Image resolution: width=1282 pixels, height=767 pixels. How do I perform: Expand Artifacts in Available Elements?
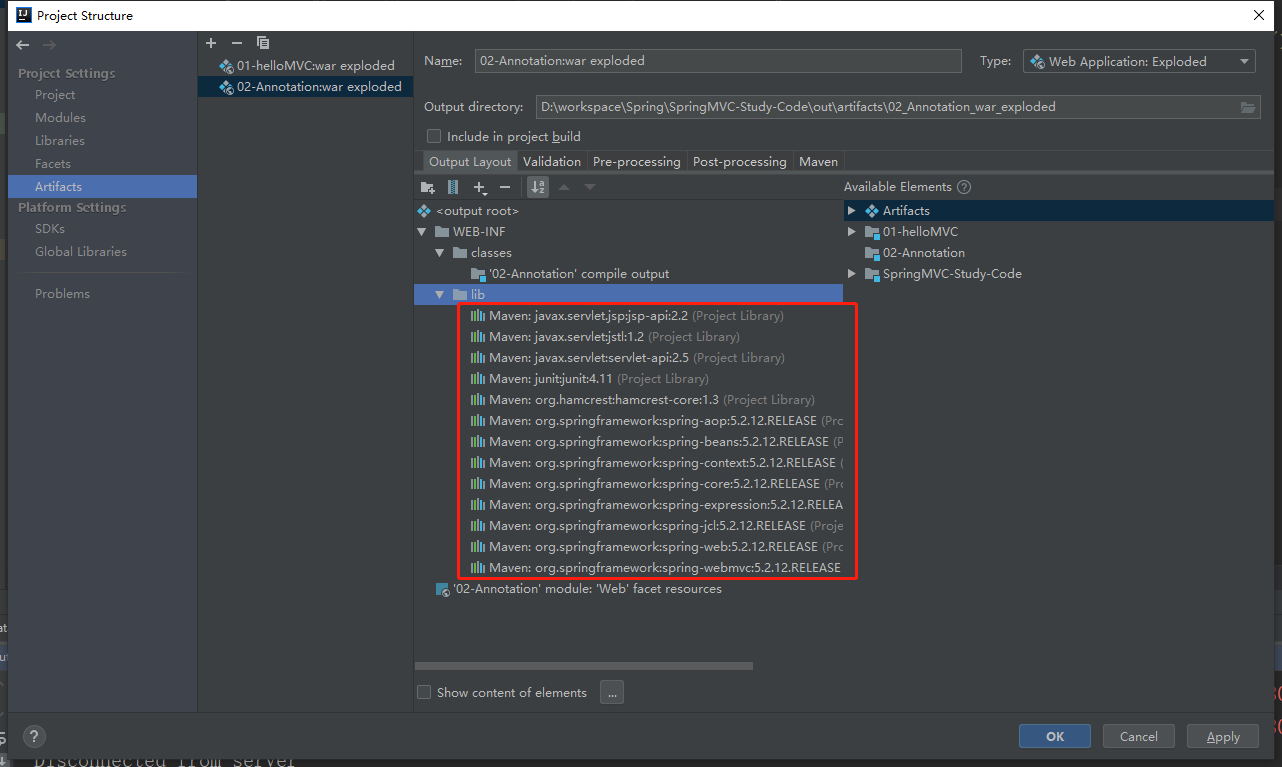point(852,211)
